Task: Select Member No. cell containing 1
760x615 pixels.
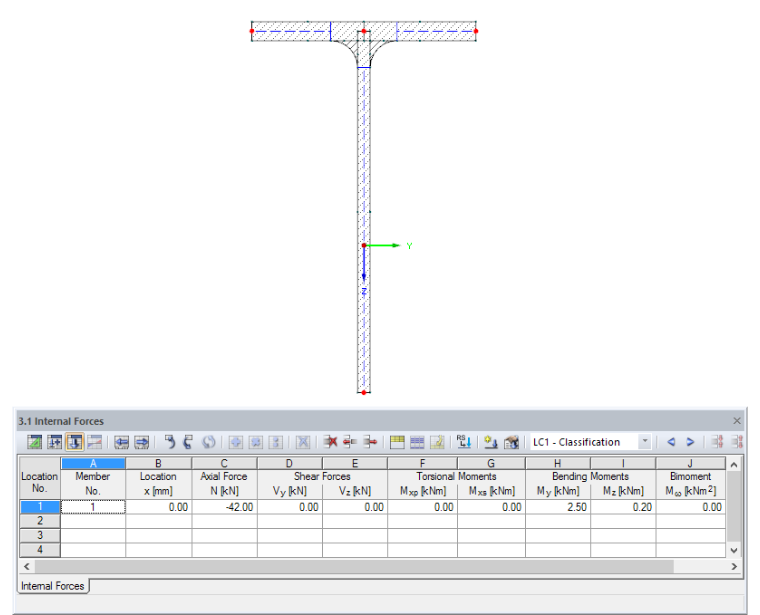Action: pyautogui.click(x=93, y=507)
